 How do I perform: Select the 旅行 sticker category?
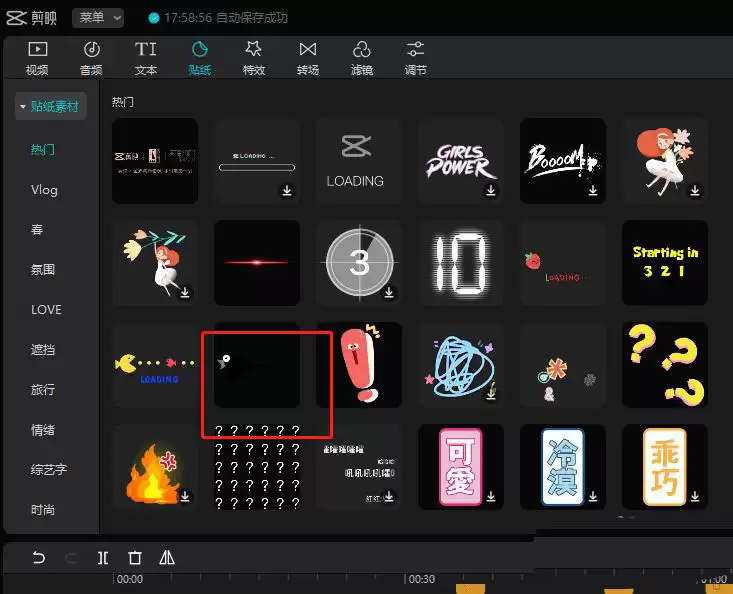tap(43, 390)
